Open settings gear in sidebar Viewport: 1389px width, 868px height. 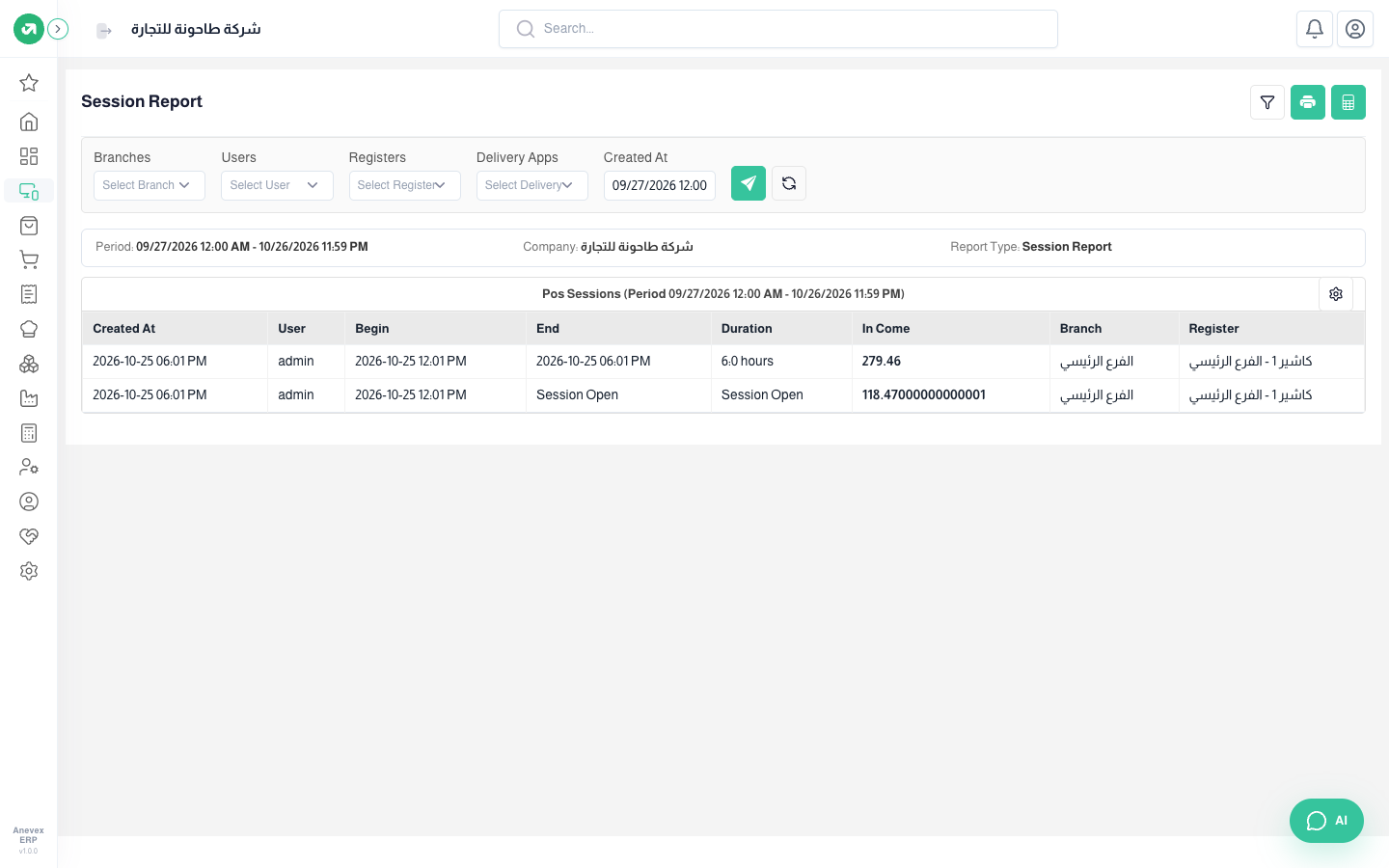[x=29, y=571]
